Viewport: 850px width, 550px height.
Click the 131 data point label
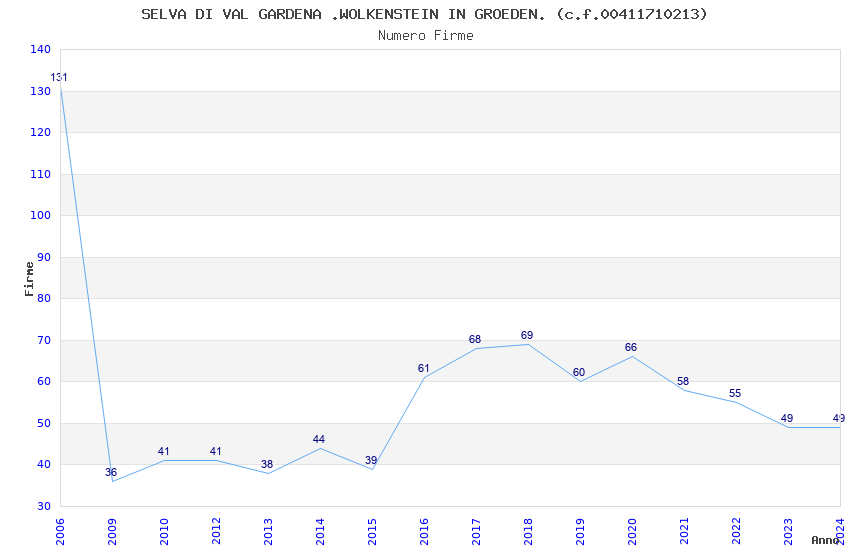pos(59,77)
